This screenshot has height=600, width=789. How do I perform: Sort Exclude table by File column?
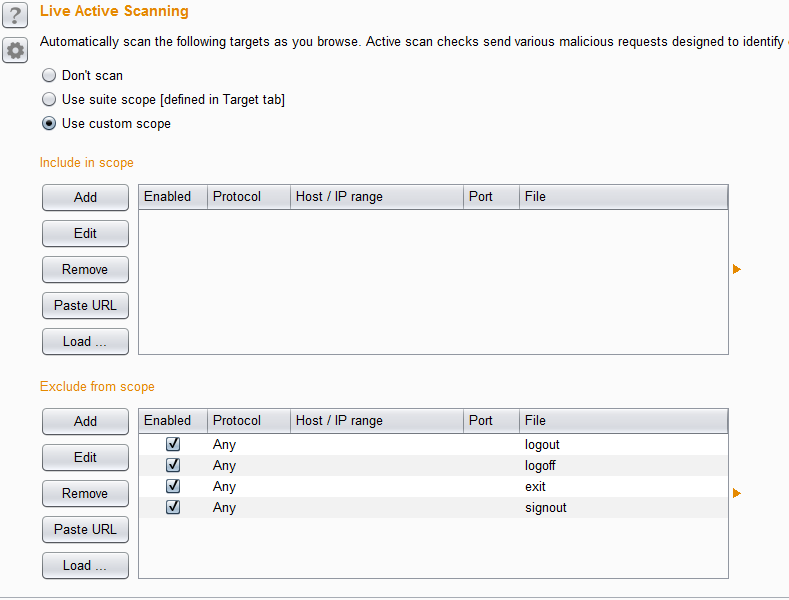point(623,421)
